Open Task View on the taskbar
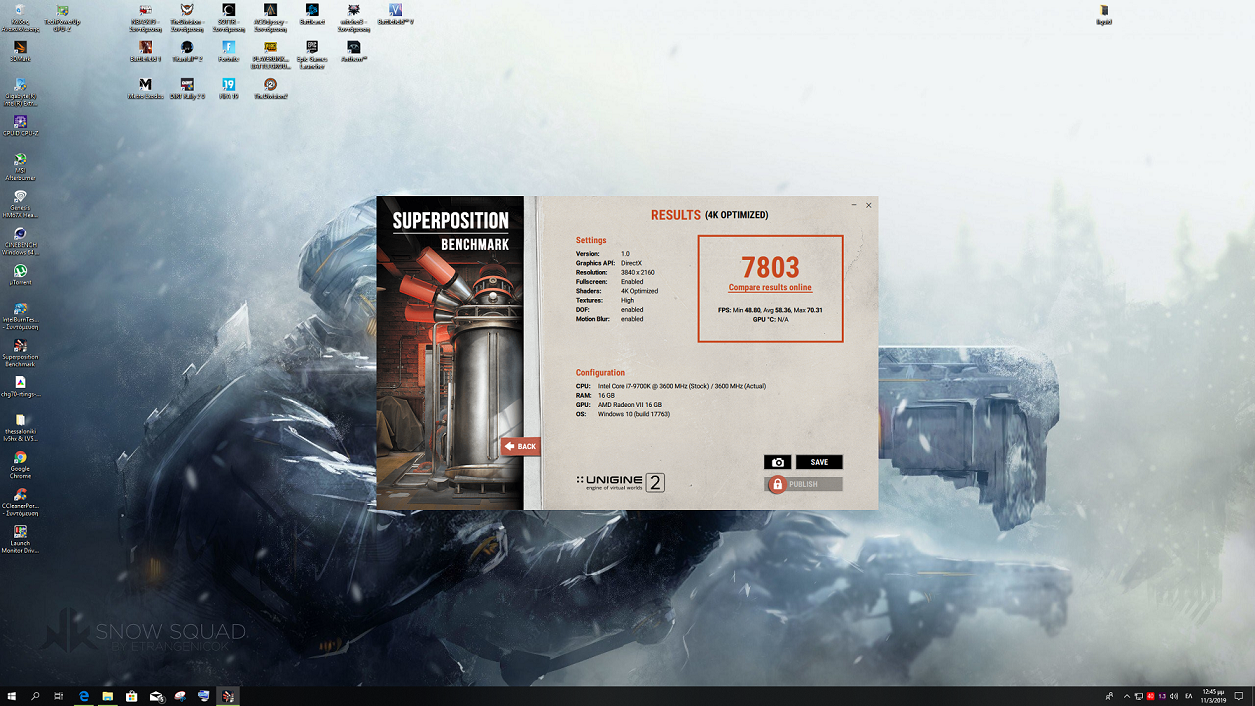 click(59, 696)
